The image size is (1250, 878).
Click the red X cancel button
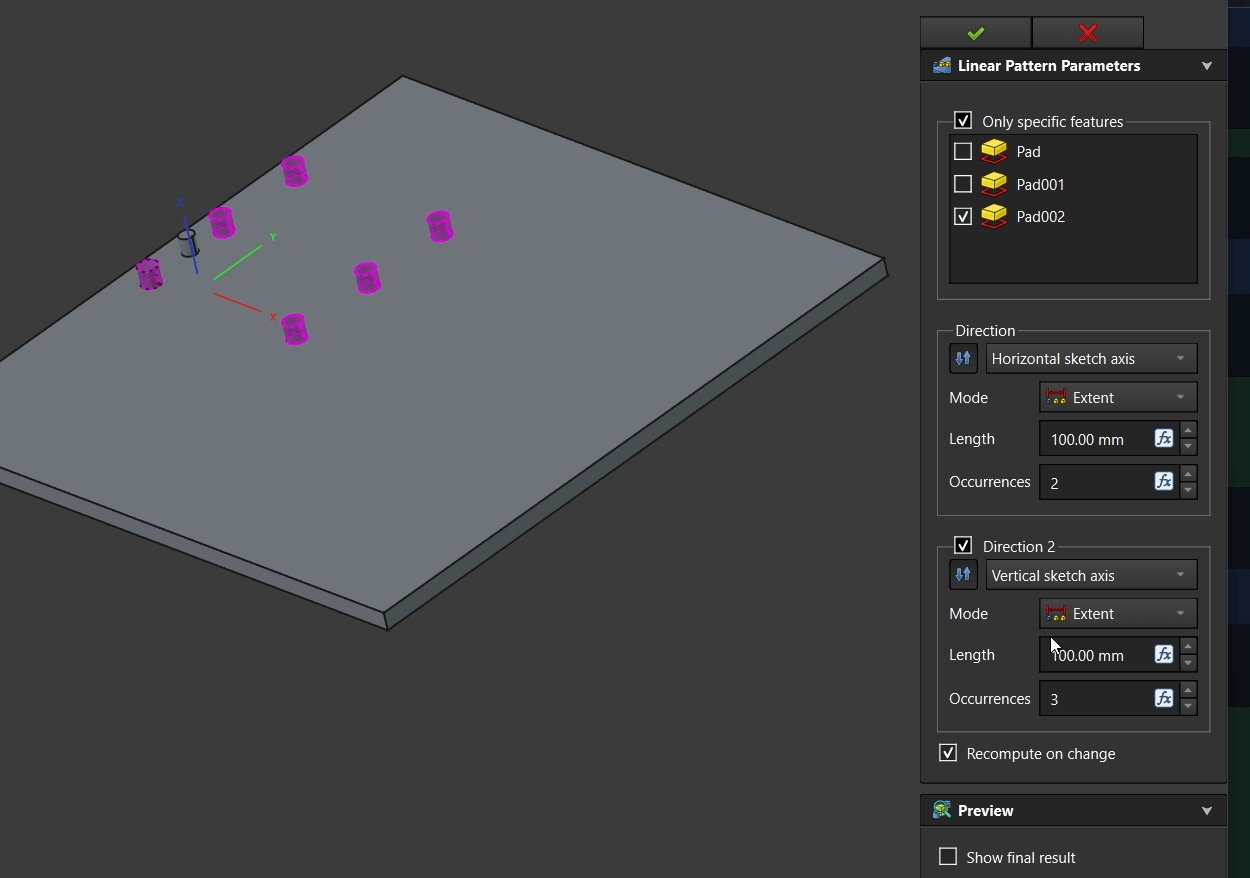click(x=1088, y=33)
